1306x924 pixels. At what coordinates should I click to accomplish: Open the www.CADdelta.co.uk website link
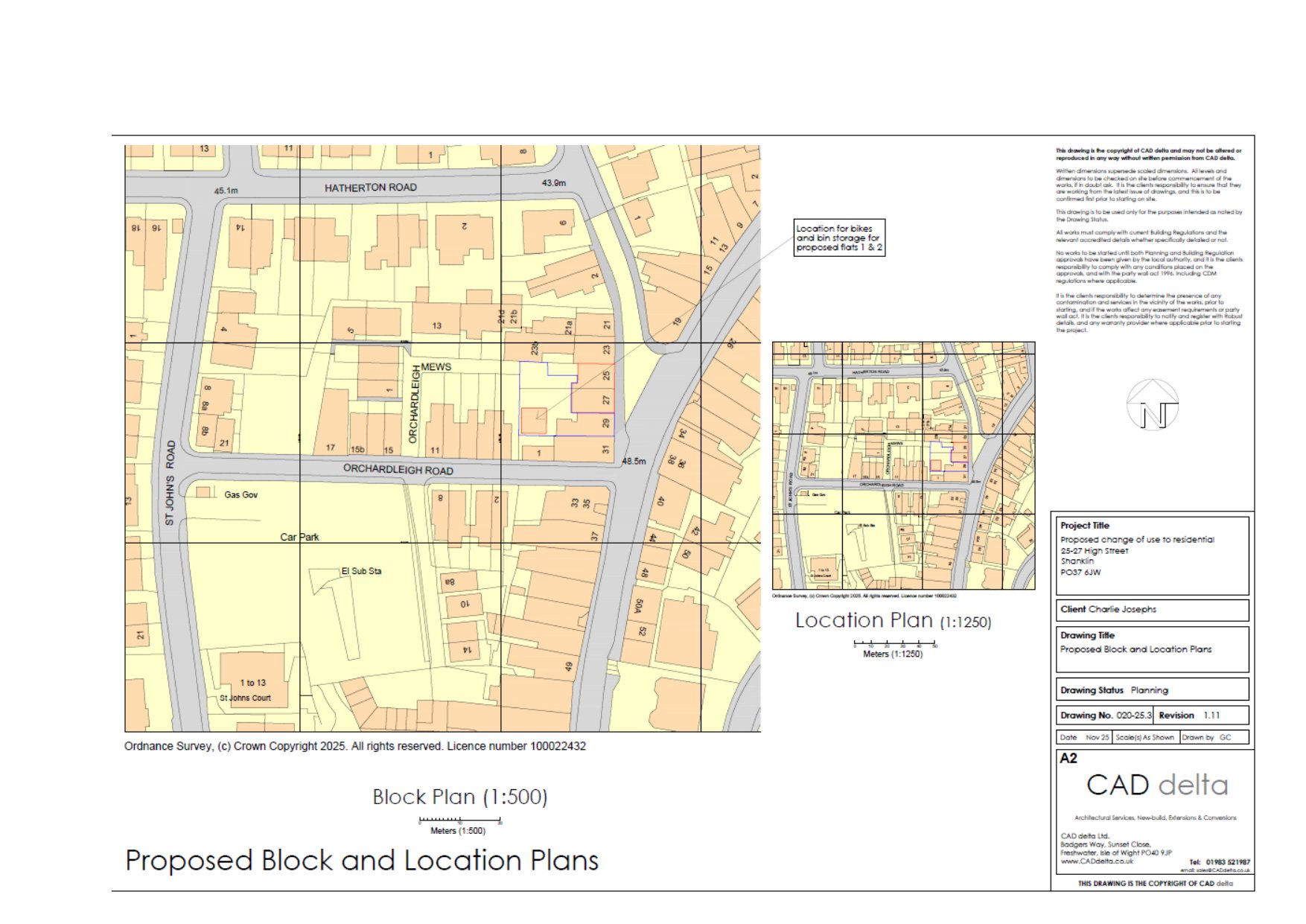point(1097,861)
